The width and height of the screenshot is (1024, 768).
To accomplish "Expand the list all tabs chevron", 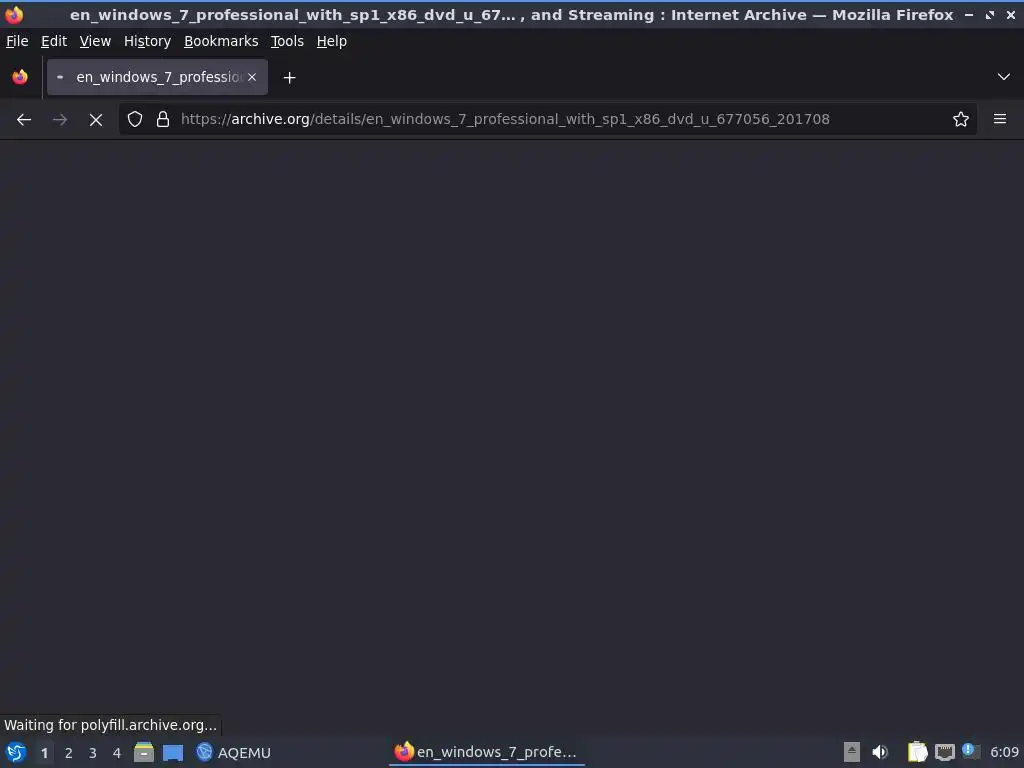I will pos(1004,77).
